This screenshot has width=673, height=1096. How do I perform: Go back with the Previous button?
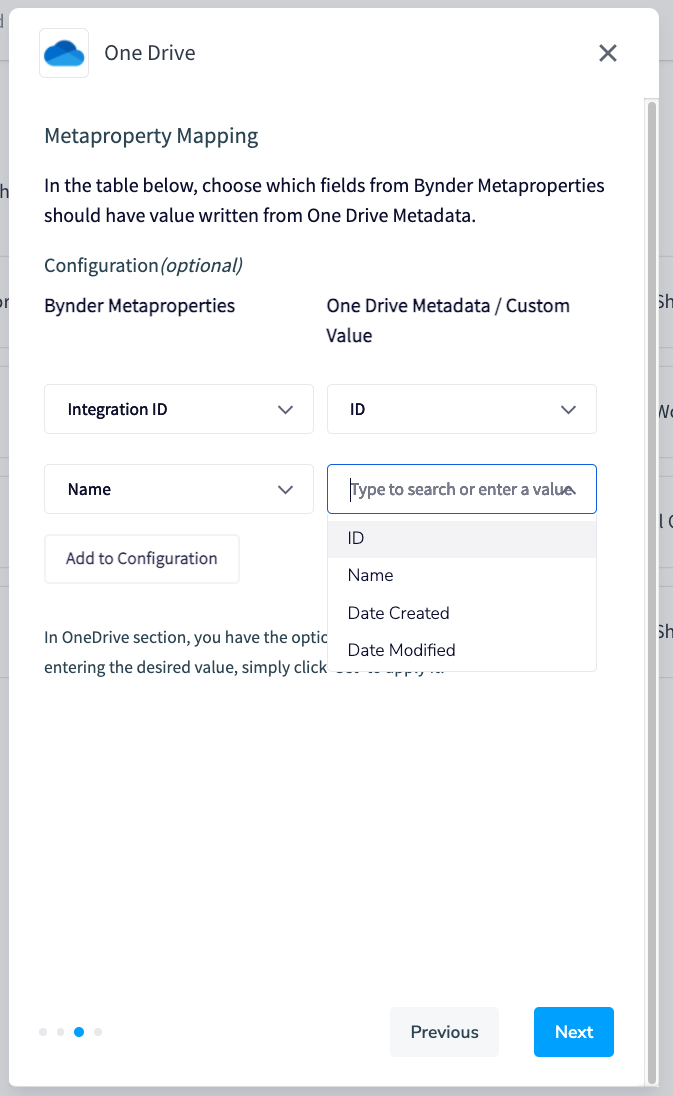tap(444, 1032)
